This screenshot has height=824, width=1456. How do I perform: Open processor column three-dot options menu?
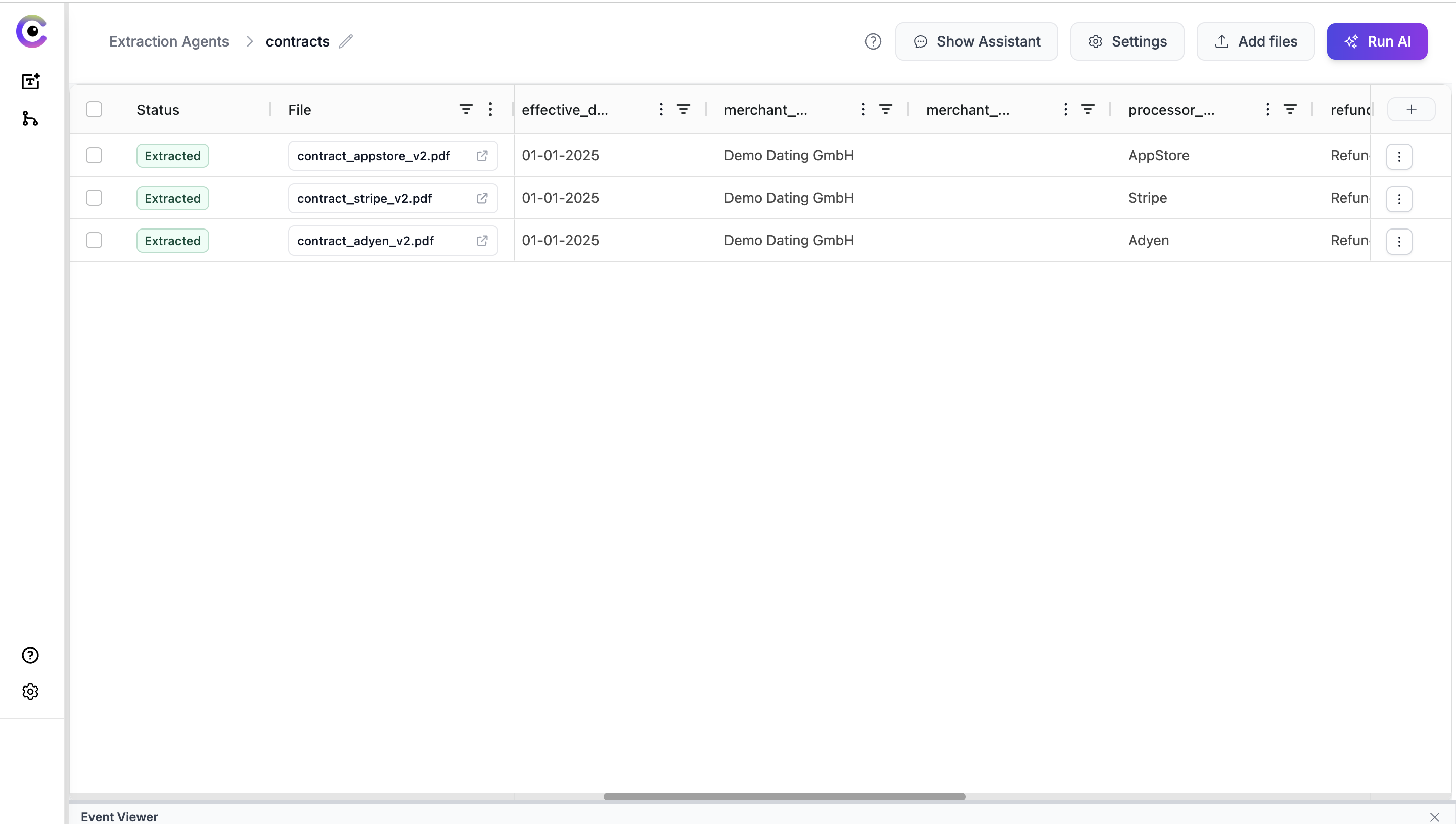(1267, 109)
